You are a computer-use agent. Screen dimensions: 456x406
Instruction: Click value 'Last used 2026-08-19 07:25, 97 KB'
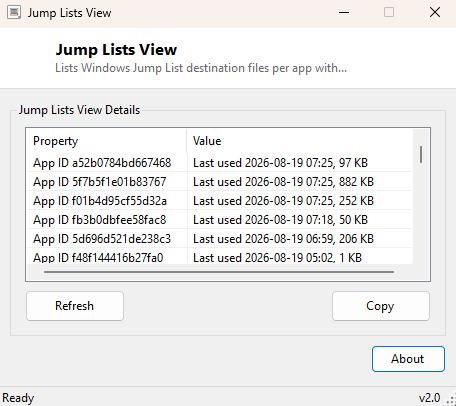280,163
